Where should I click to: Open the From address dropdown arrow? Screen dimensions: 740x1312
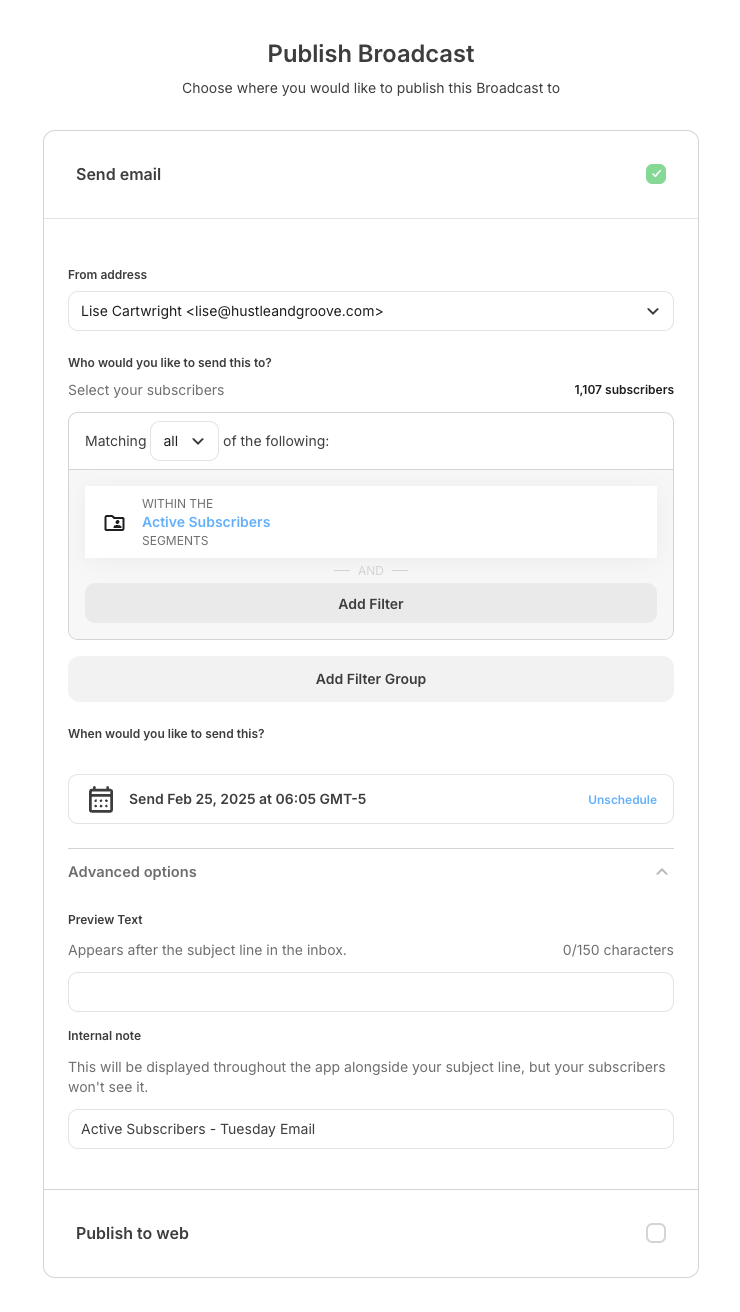click(653, 311)
